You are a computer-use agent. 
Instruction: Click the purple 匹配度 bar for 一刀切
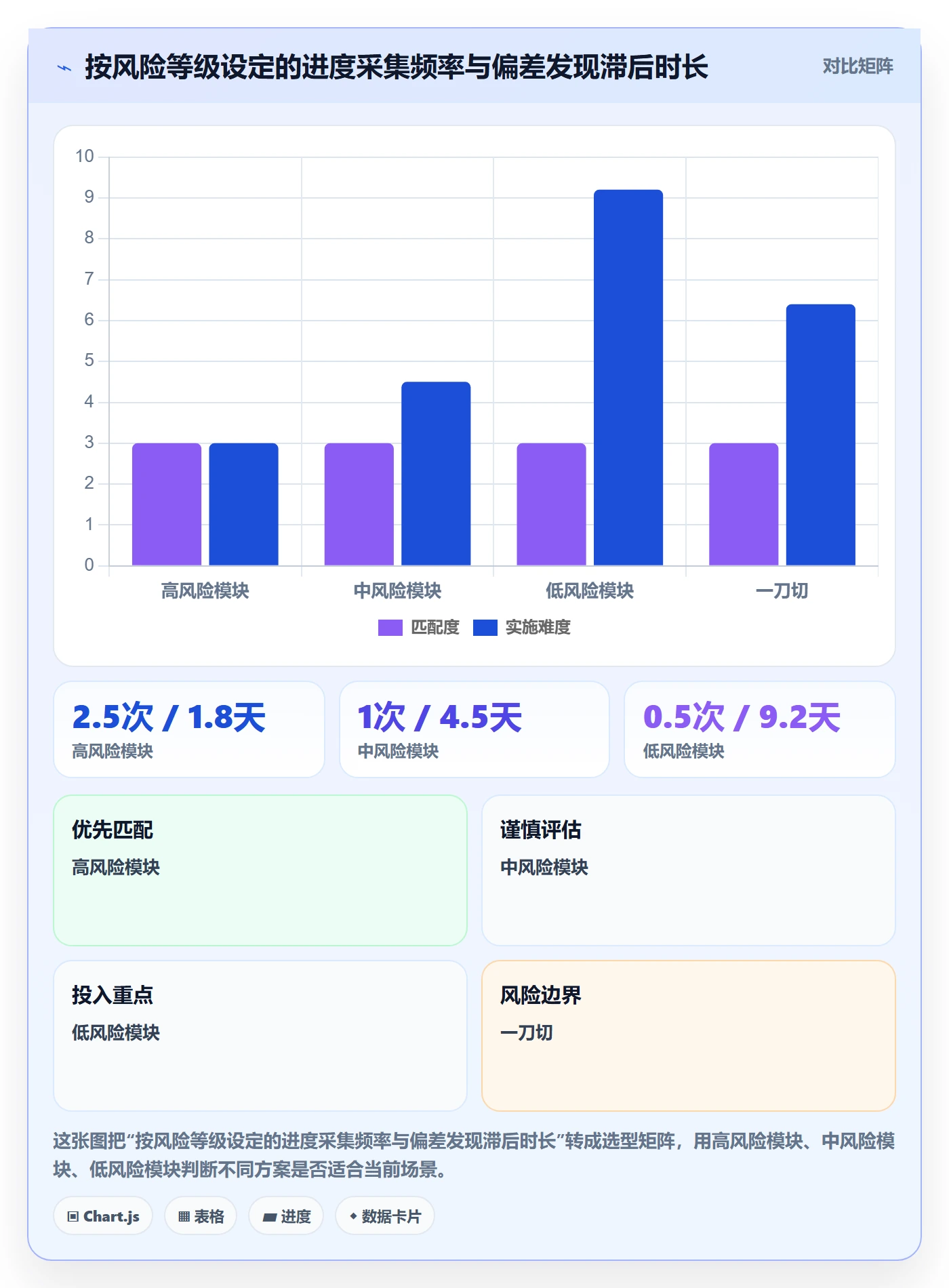tap(744, 504)
